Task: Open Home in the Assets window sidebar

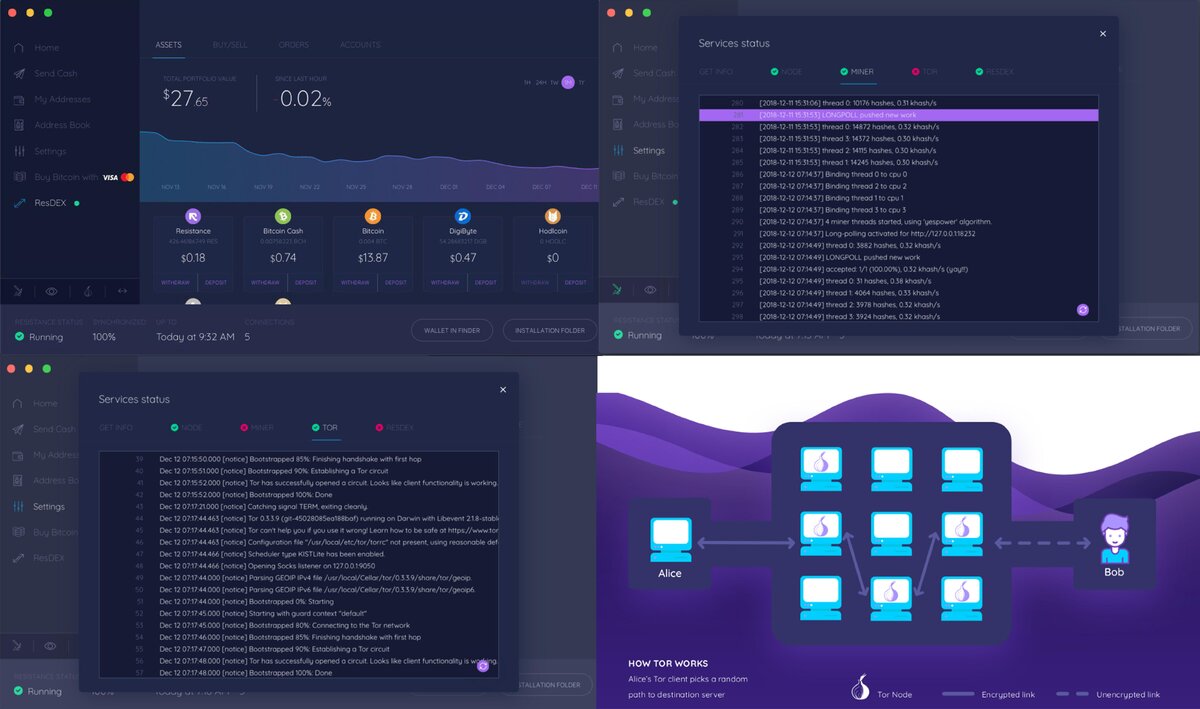Action: (37, 48)
